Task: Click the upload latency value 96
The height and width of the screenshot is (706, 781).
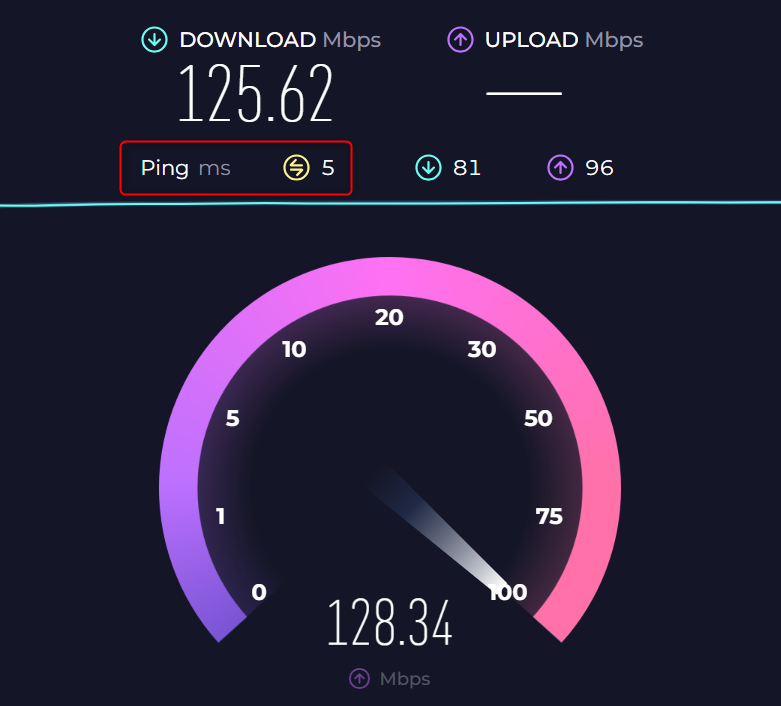Action: [599, 168]
